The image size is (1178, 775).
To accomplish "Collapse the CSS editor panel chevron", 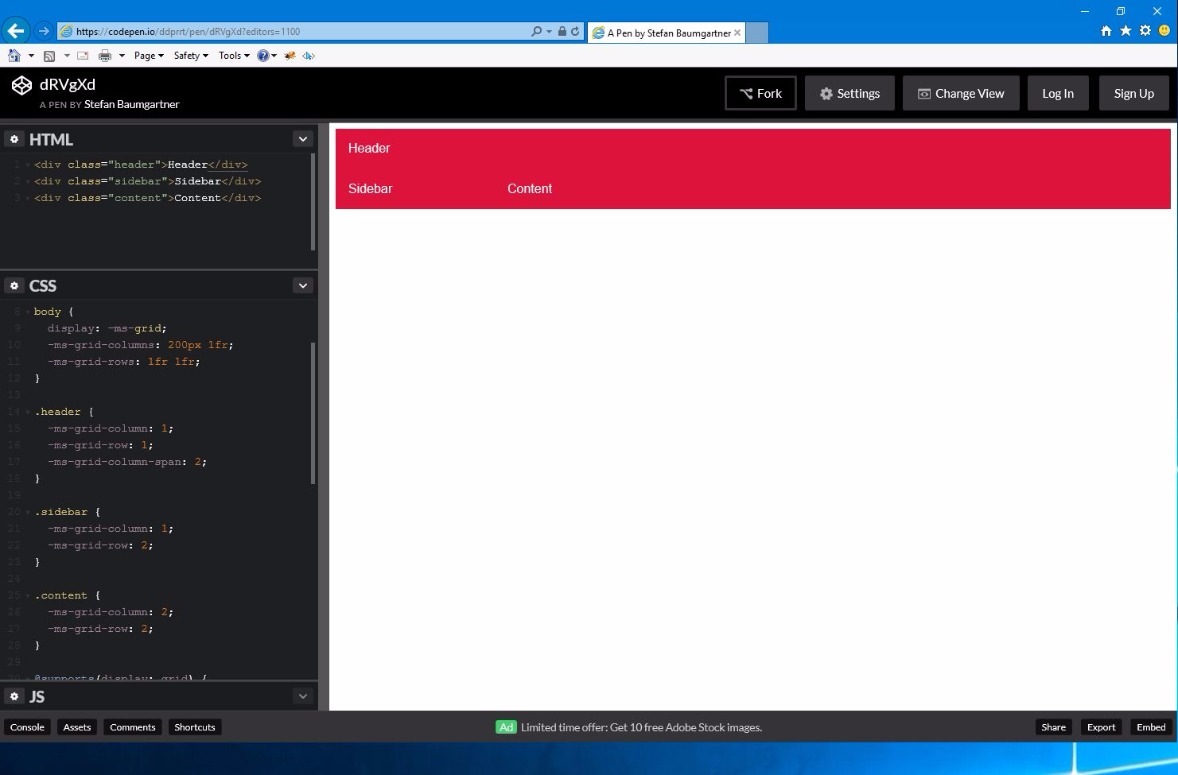I will click(302, 285).
